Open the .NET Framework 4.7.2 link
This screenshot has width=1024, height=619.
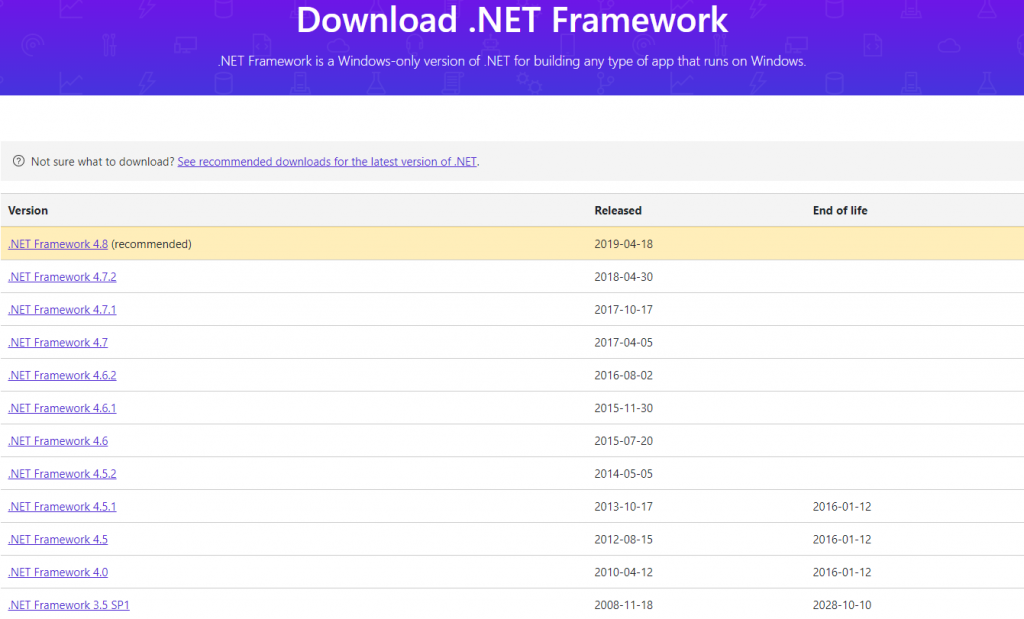point(62,277)
